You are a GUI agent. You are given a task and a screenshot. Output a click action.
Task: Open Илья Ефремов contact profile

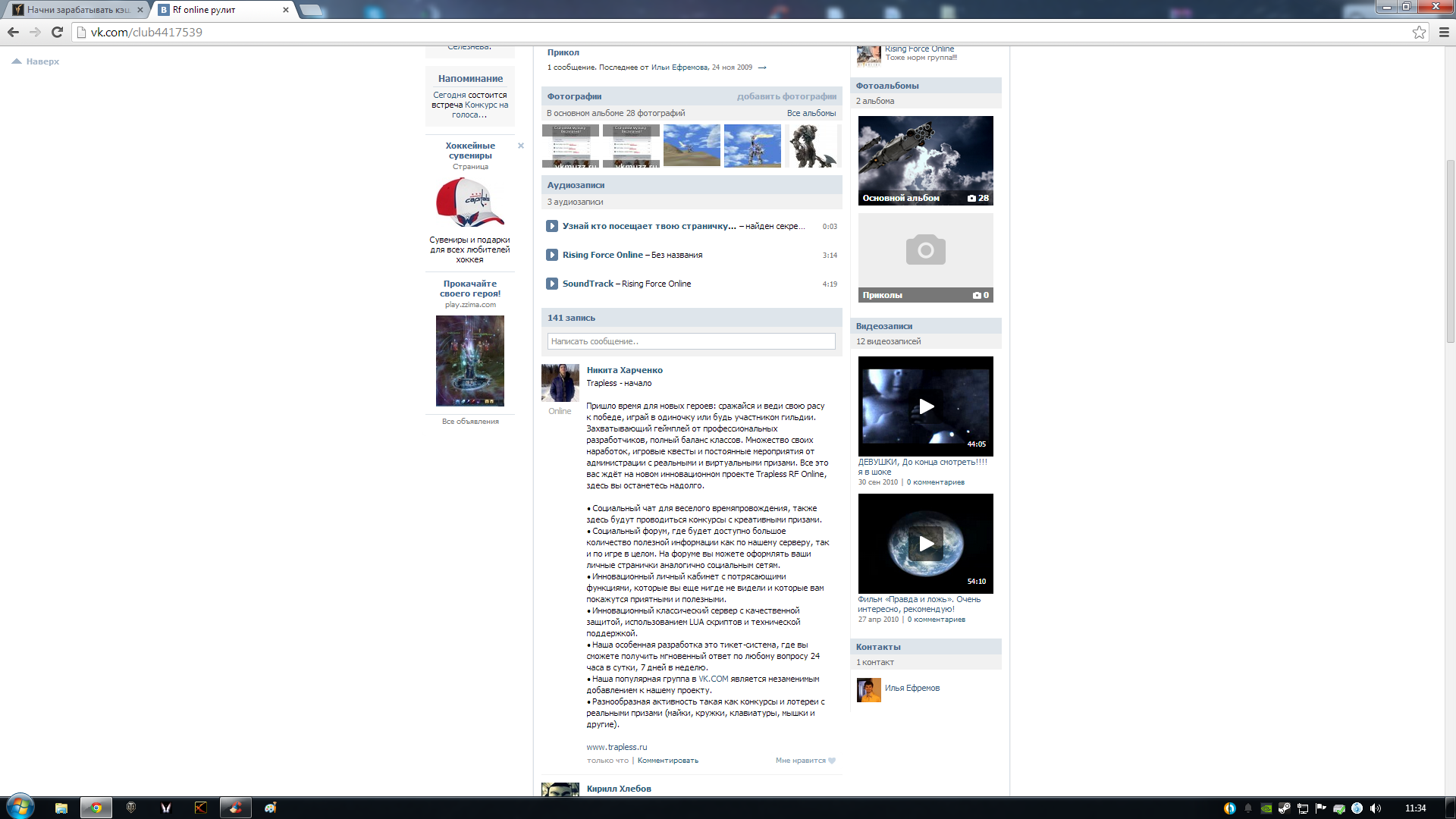pyautogui.click(x=912, y=688)
